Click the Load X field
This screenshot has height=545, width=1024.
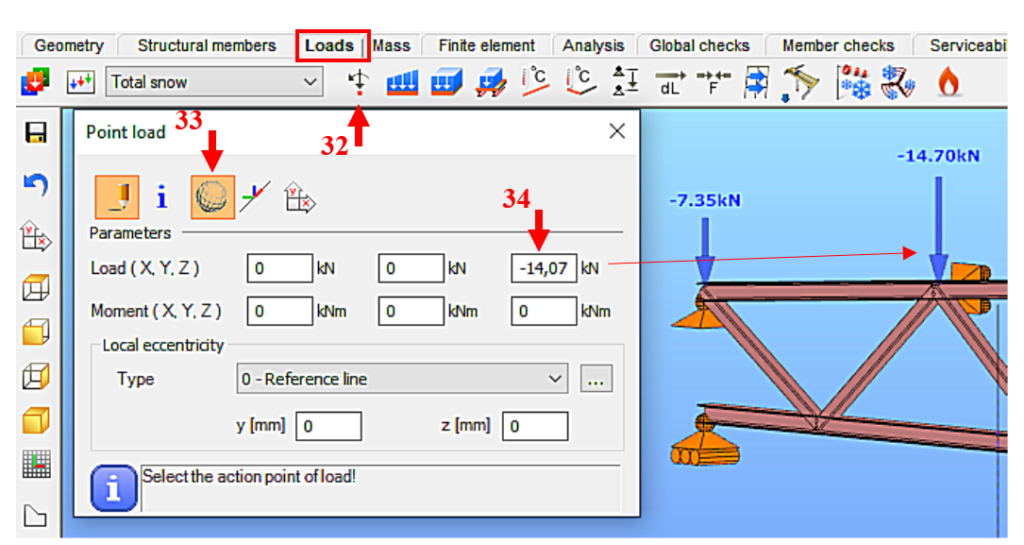coord(280,268)
